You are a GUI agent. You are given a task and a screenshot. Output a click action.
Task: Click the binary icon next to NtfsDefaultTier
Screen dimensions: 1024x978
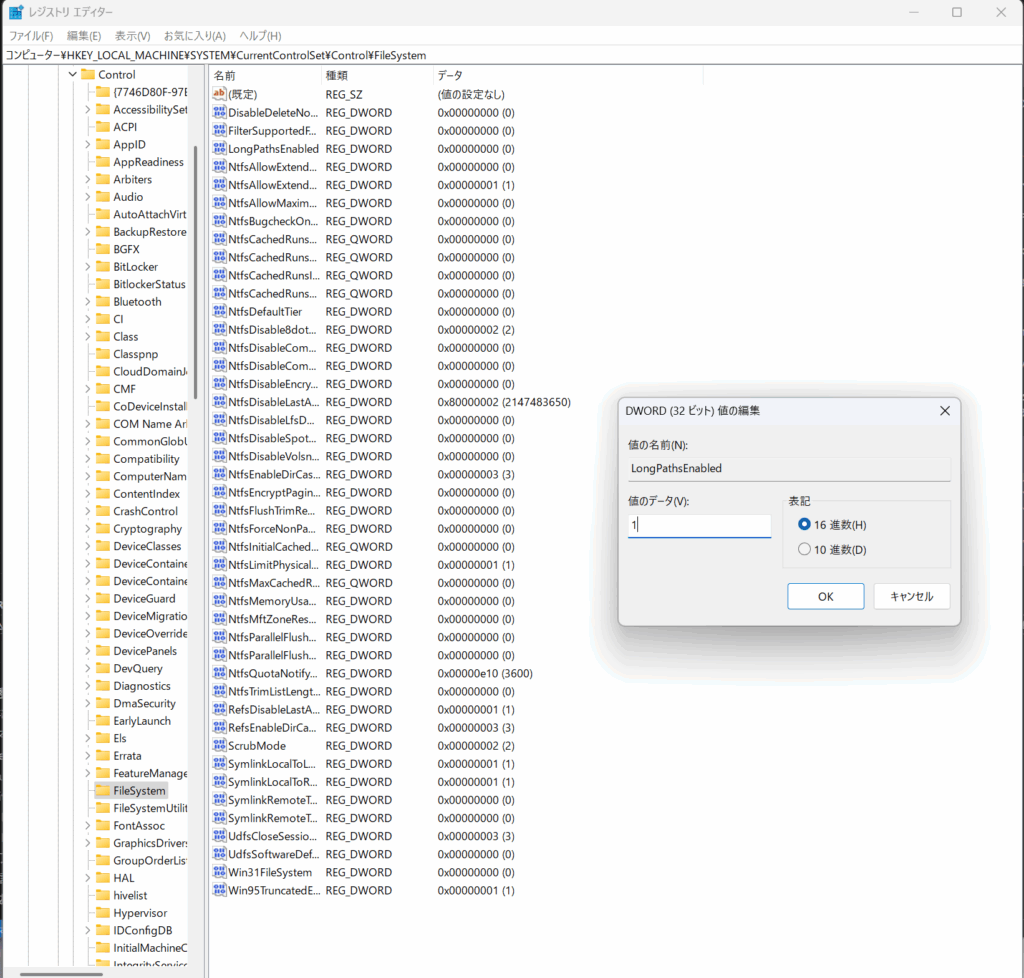(x=219, y=311)
